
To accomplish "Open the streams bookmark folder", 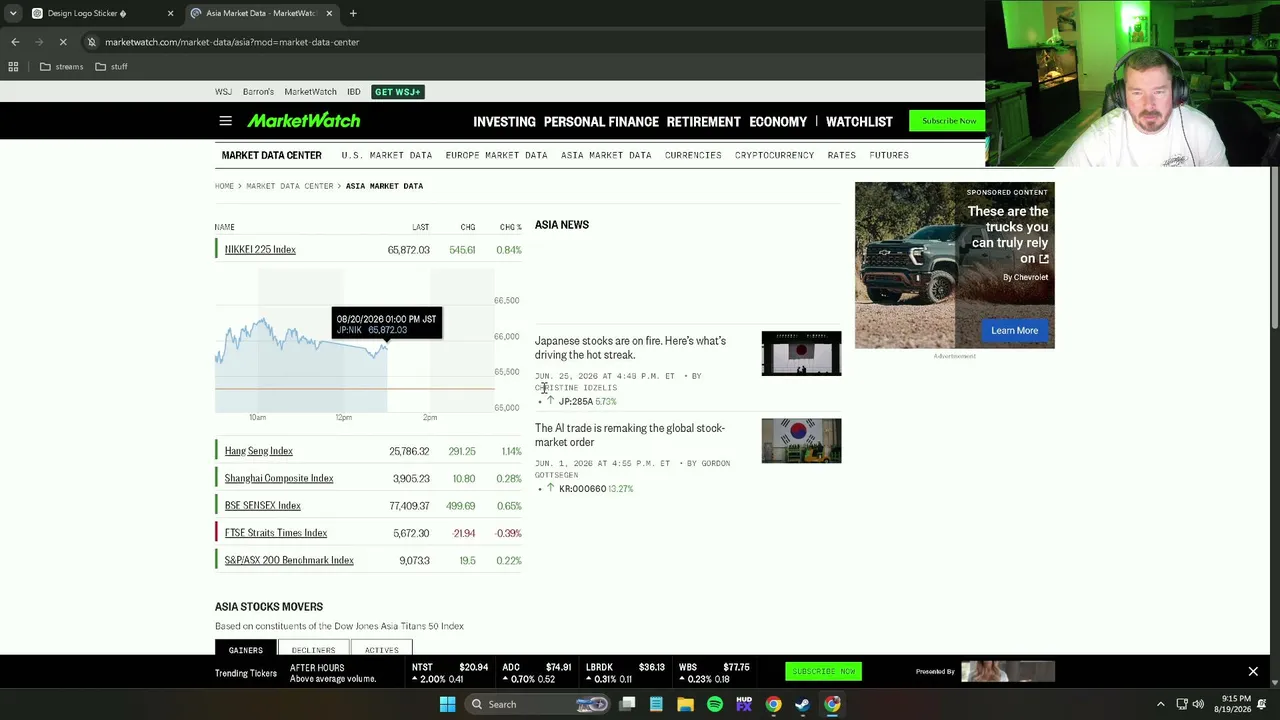I will pos(61,67).
